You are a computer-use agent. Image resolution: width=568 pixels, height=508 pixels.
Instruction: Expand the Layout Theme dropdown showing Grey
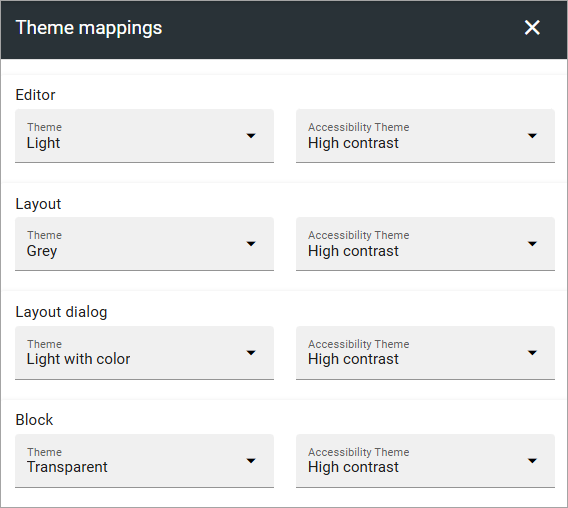click(x=144, y=244)
